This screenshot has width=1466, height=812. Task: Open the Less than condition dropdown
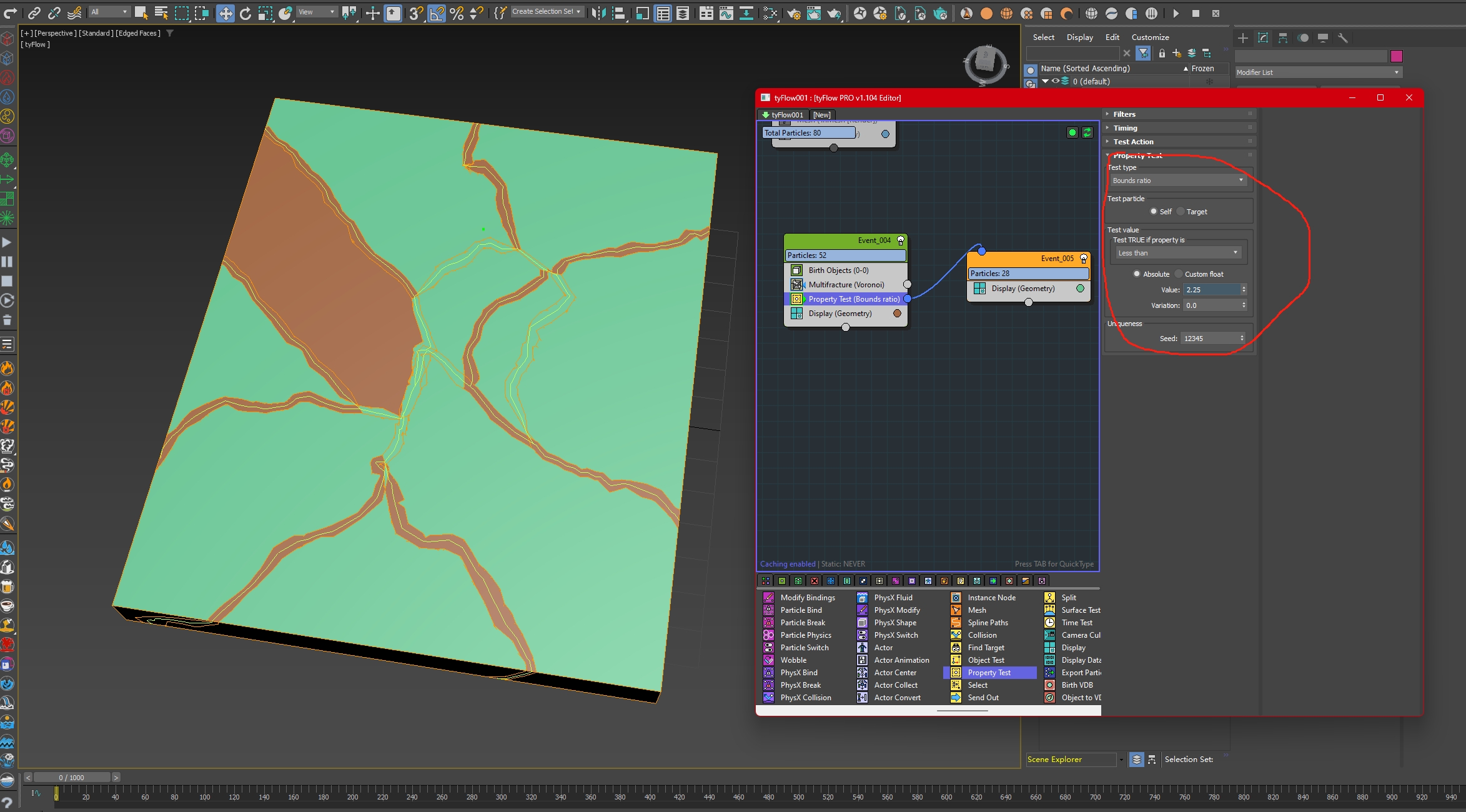[1178, 253]
